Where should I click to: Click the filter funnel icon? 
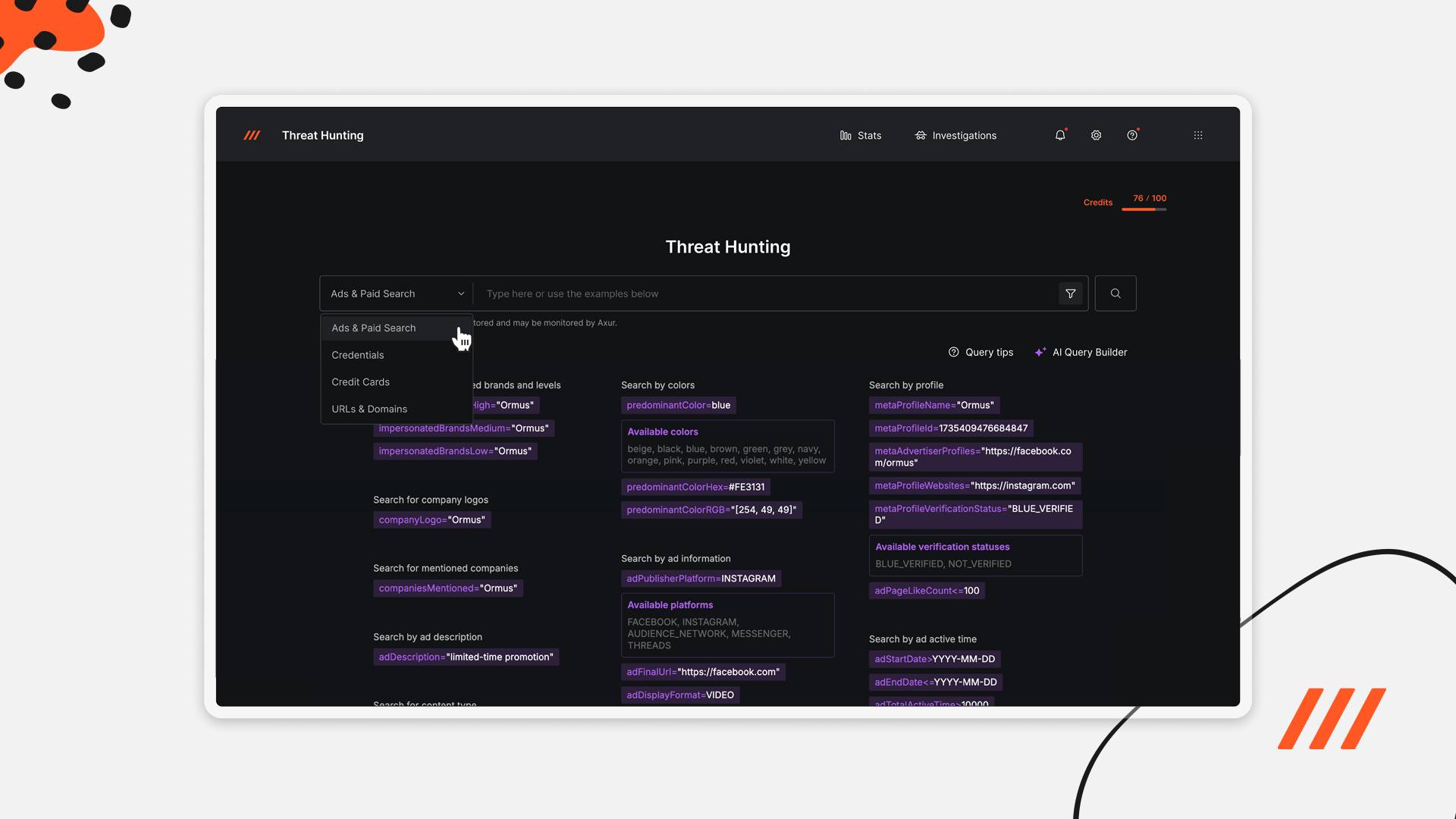(x=1070, y=293)
